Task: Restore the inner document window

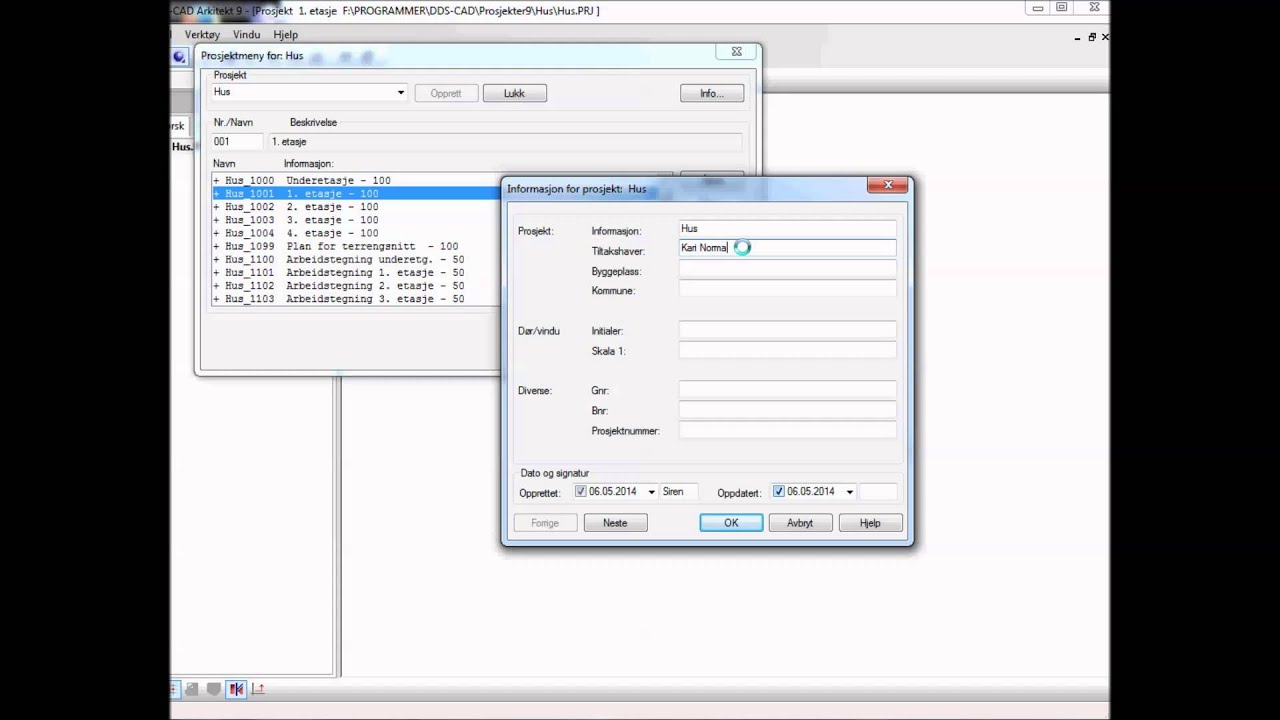Action: click(x=1092, y=37)
